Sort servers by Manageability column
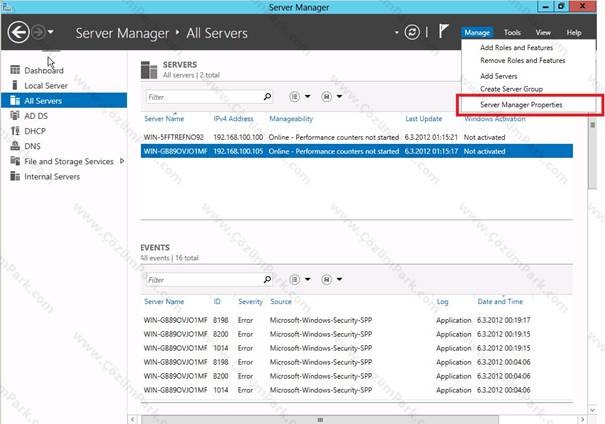605x424 pixels. click(x=291, y=119)
